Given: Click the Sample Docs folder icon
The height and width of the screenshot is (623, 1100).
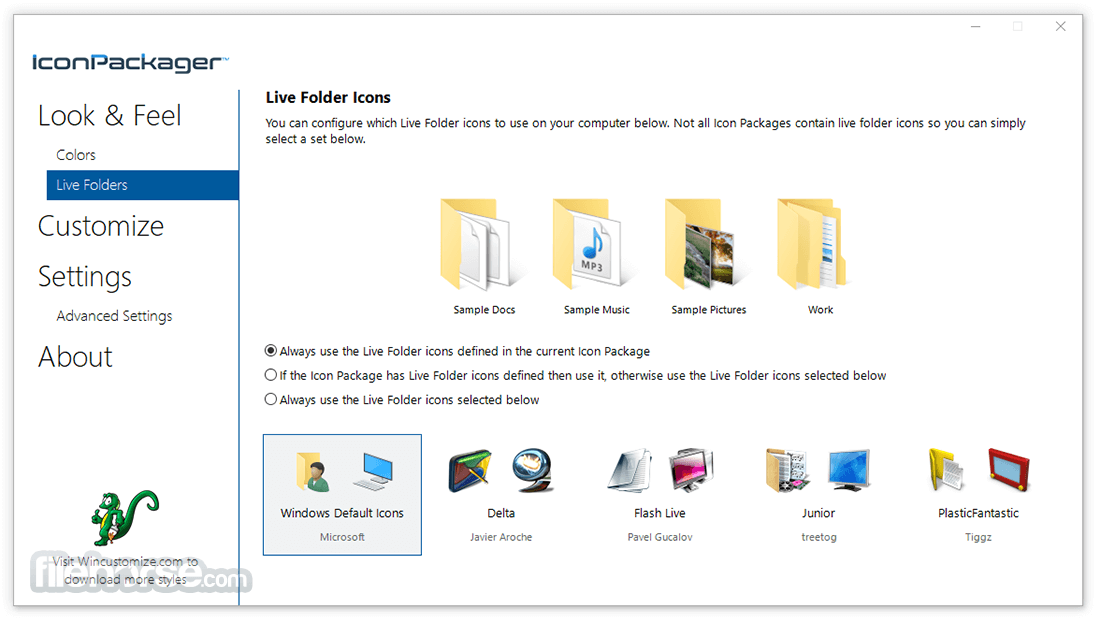Looking at the screenshot, I should point(483,245).
